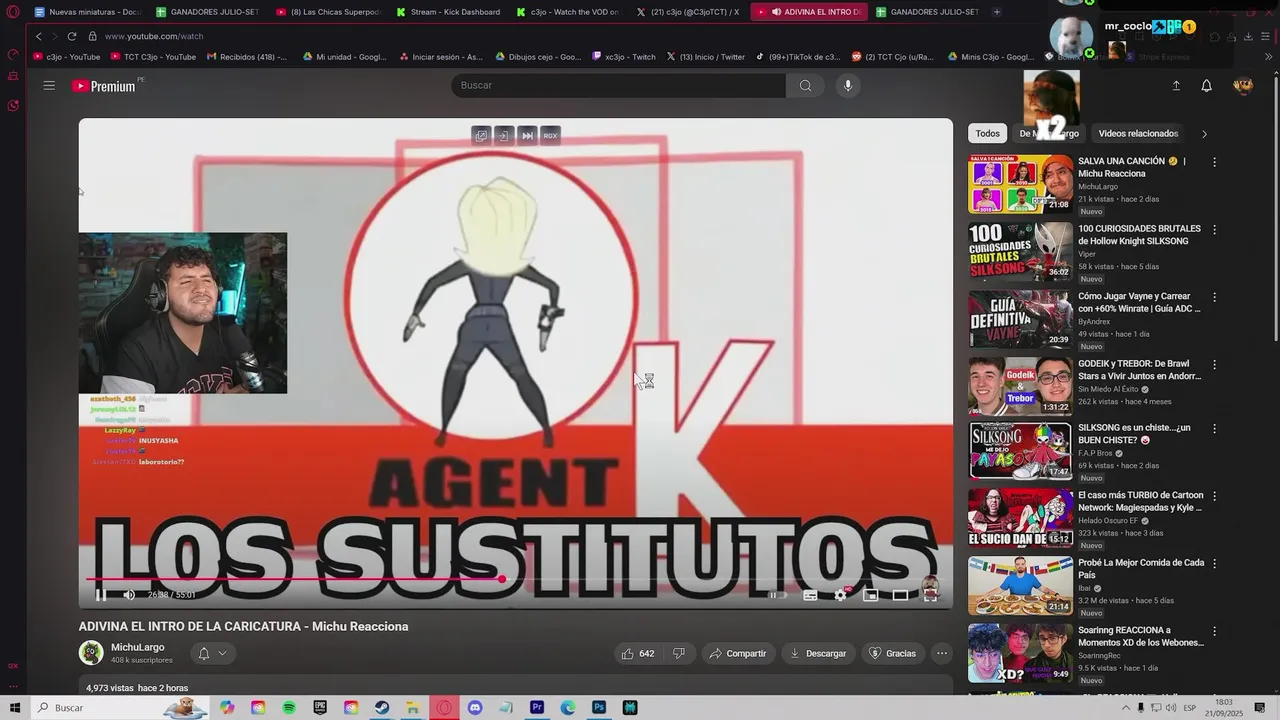Open Photoshop from the taskbar
The height and width of the screenshot is (720, 1280).
coord(599,708)
